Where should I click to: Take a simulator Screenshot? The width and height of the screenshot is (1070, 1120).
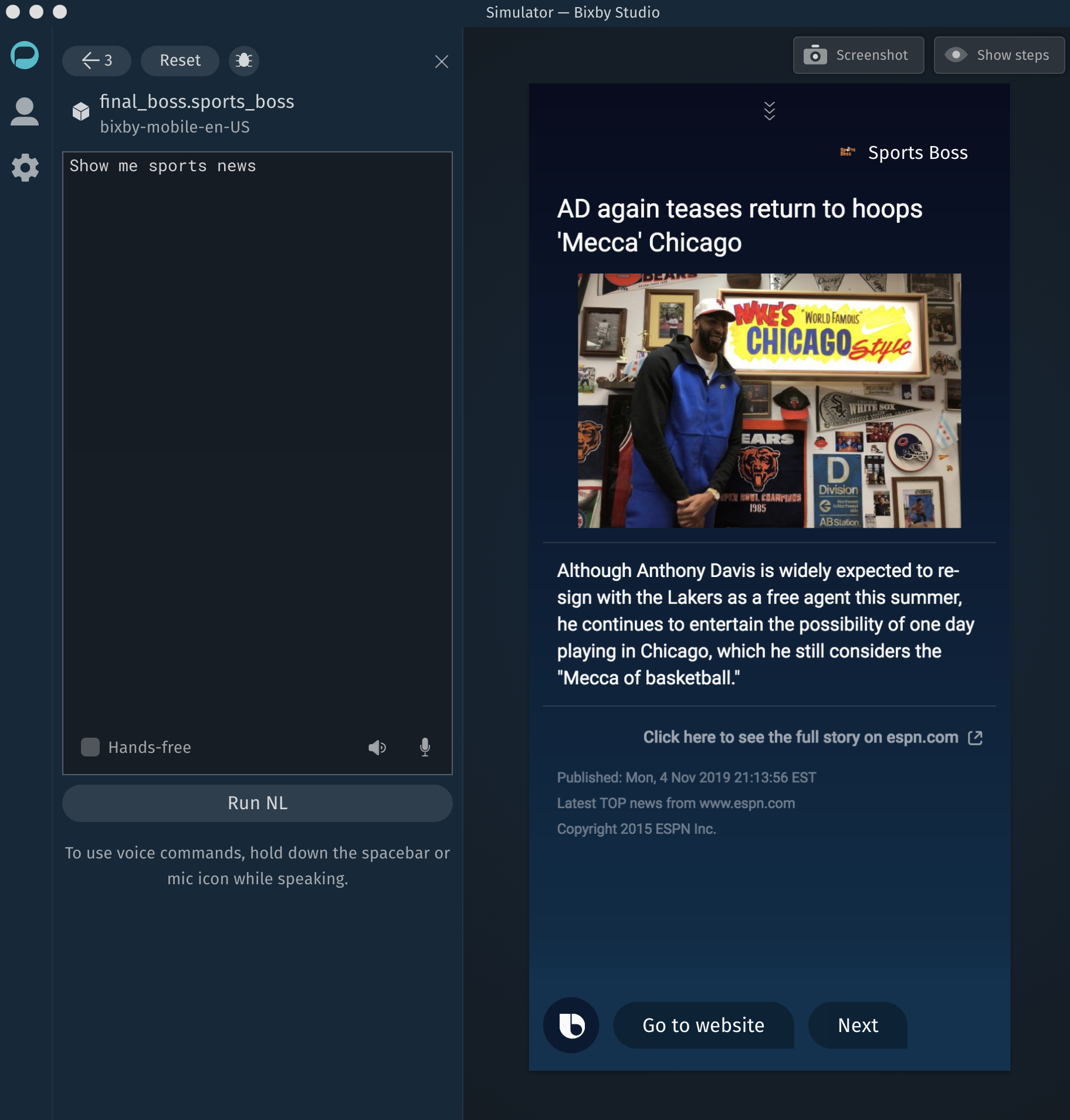point(858,55)
